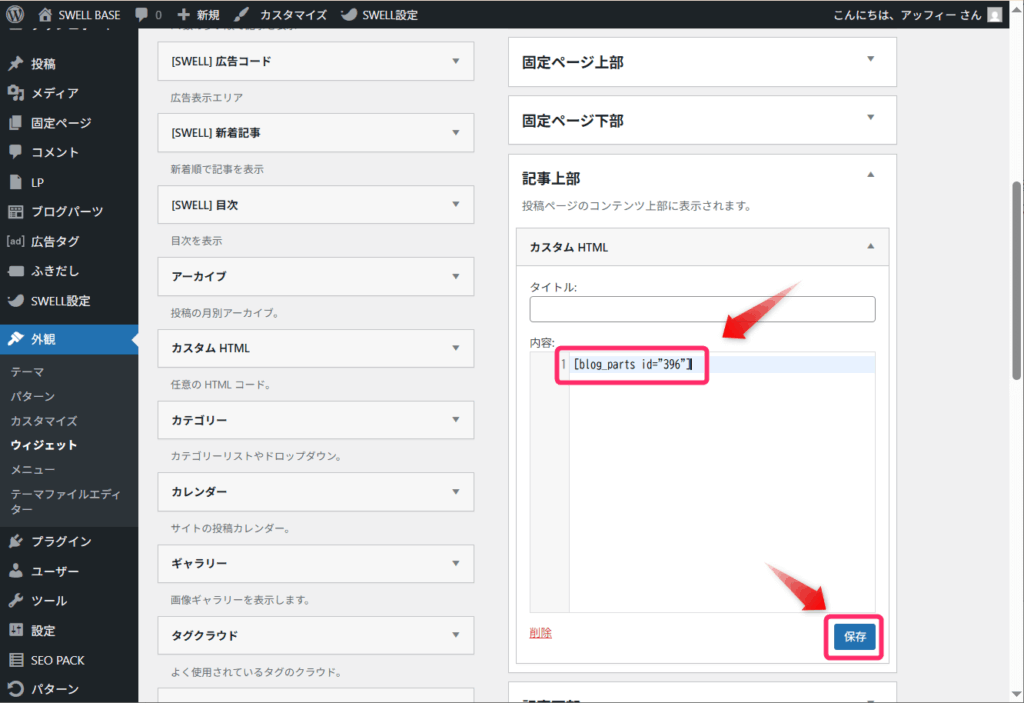The height and width of the screenshot is (703, 1024).
Task: Click the タイトル input field
Action: (702, 309)
